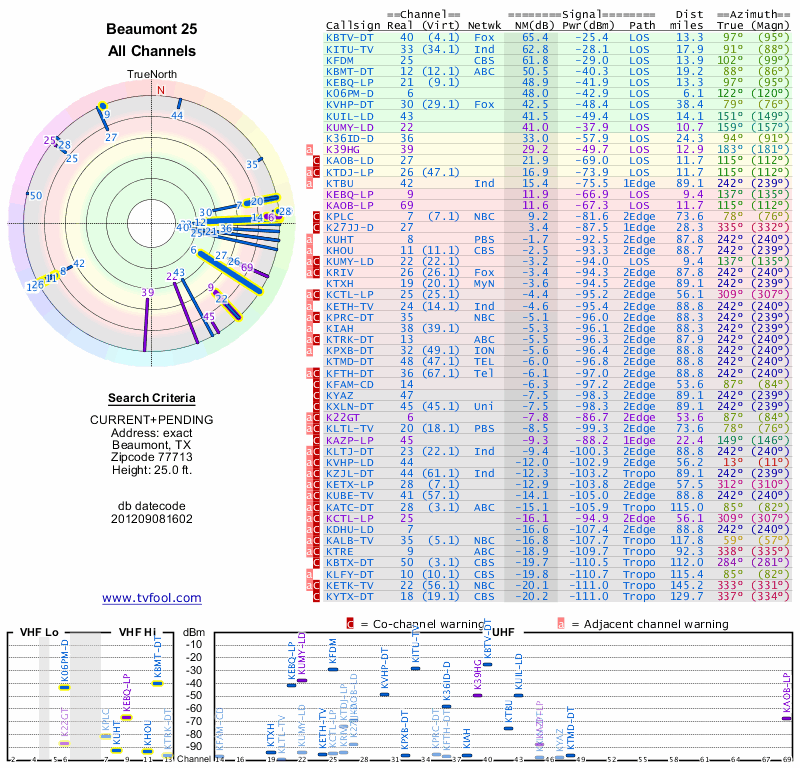
Task: Click channel 35 label on the radar plot
Action: click(x=252, y=164)
